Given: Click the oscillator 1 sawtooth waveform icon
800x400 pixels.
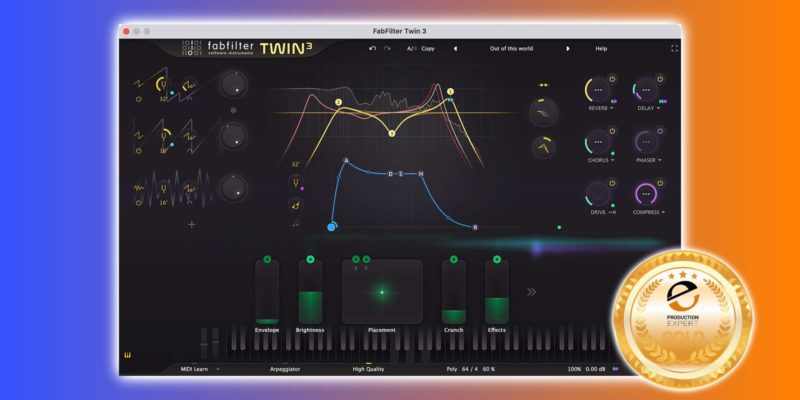Looking at the screenshot, I should [138, 83].
